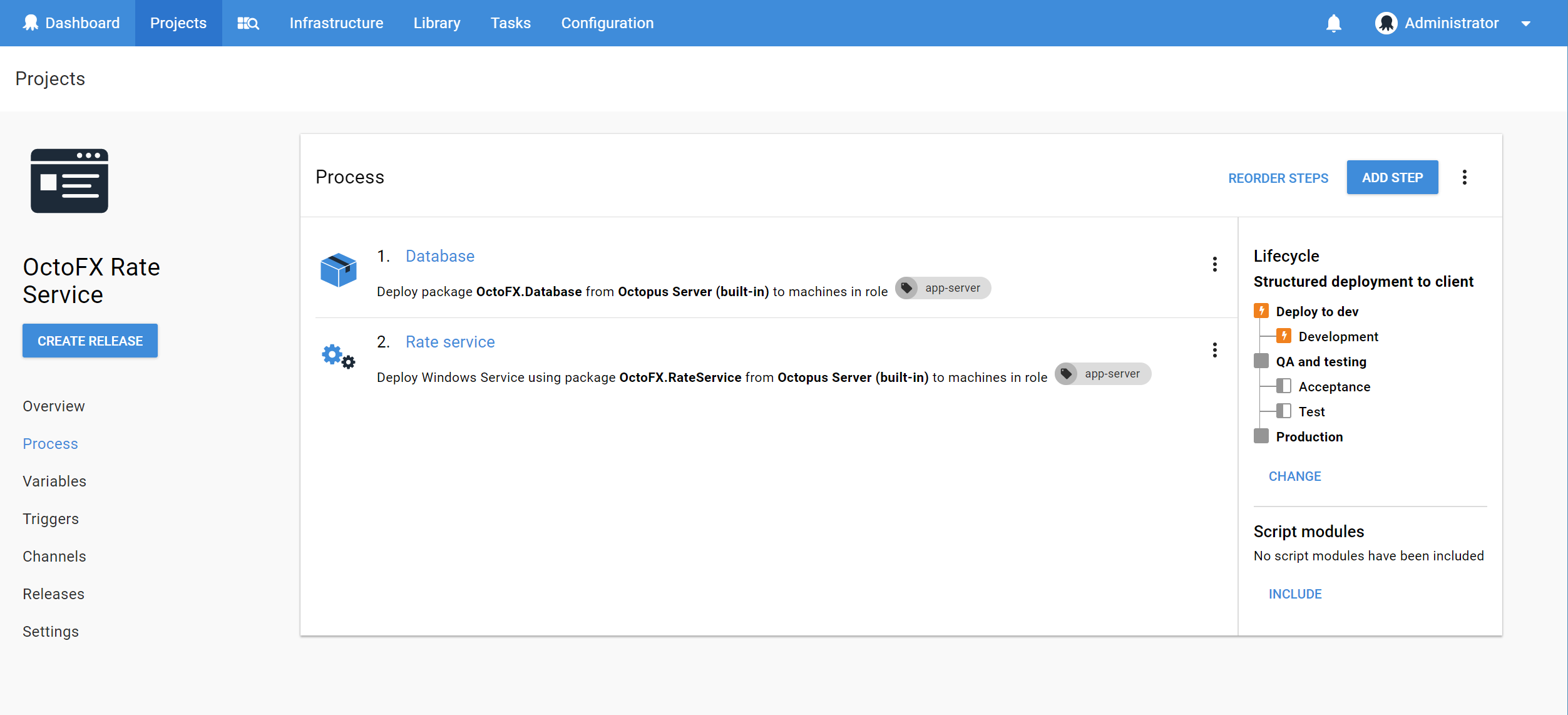1568x715 pixels.
Task: Click the Database package box icon
Action: pyautogui.click(x=338, y=270)
